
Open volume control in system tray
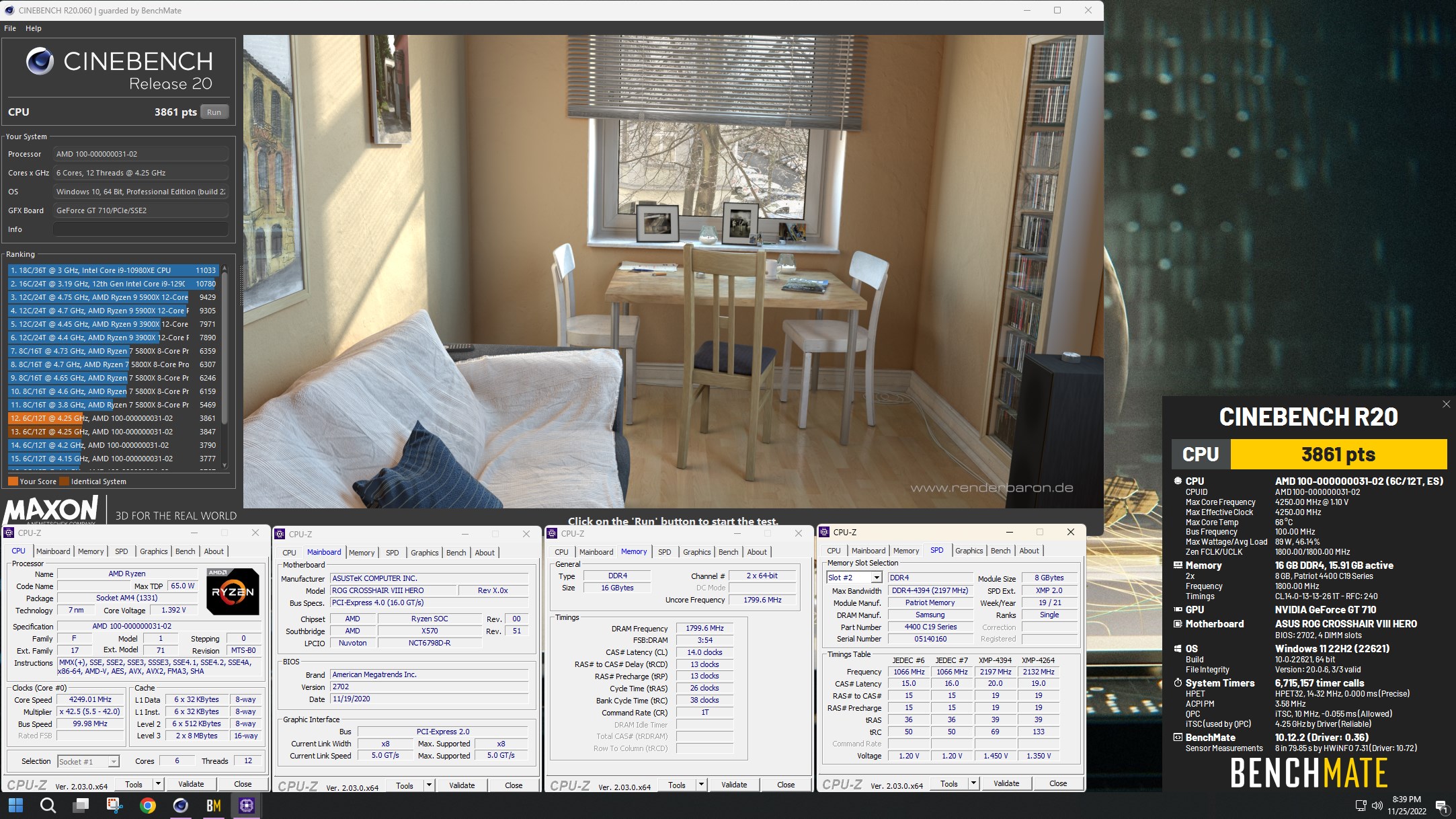pyautogui.click(x=1377, y=805)
